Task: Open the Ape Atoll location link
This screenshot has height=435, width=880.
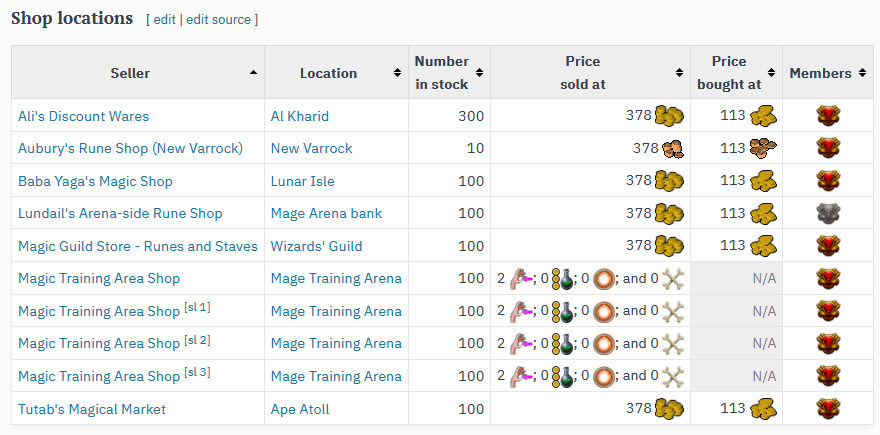Action: (300, 408)
